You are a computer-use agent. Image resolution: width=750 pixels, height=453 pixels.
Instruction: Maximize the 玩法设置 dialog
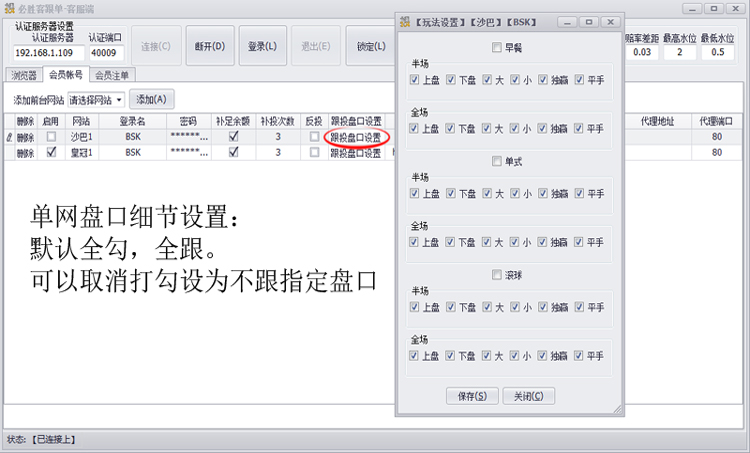point(589,22)
